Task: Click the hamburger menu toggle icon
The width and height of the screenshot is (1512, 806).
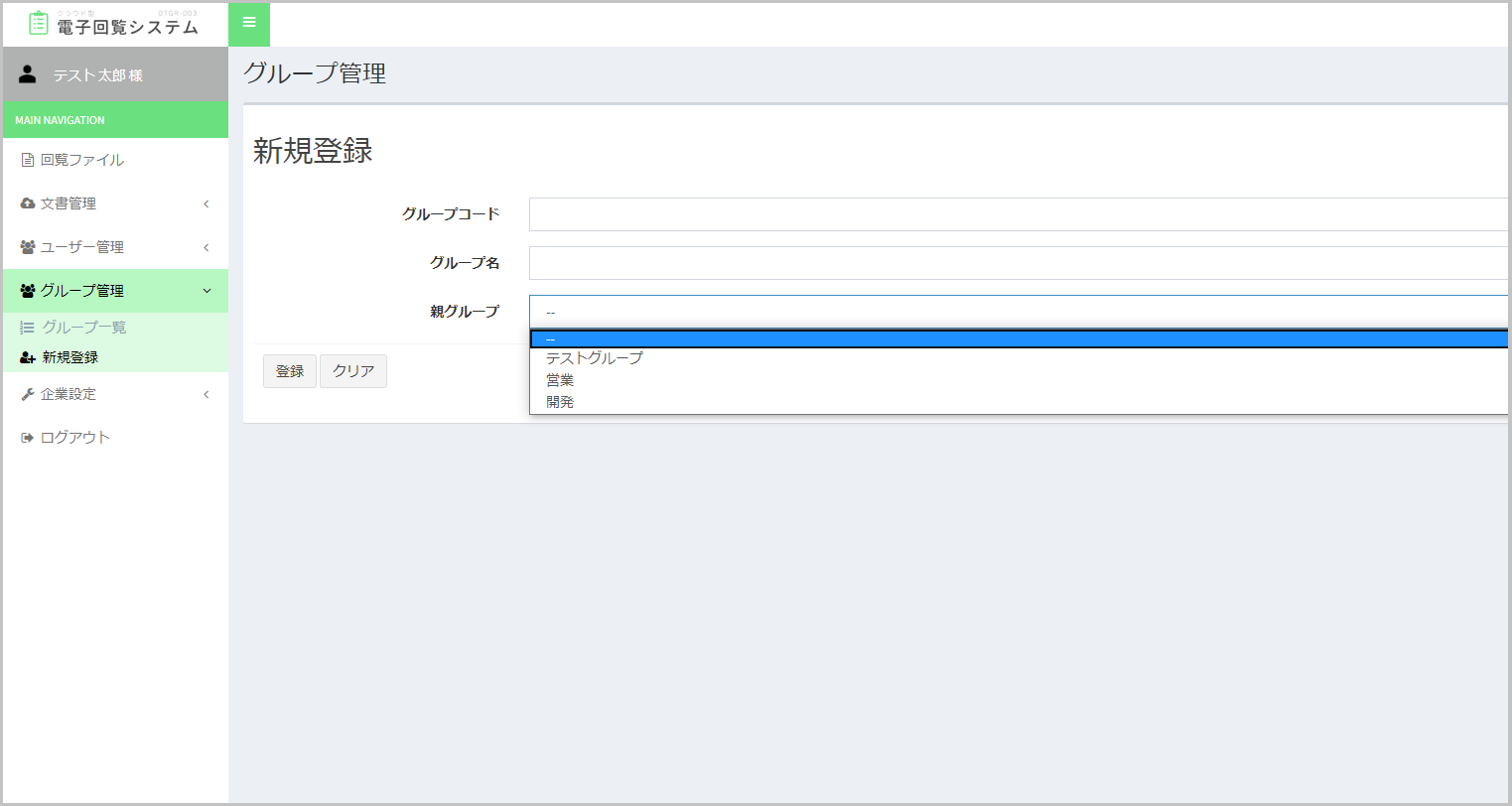Action: point(249,23)
